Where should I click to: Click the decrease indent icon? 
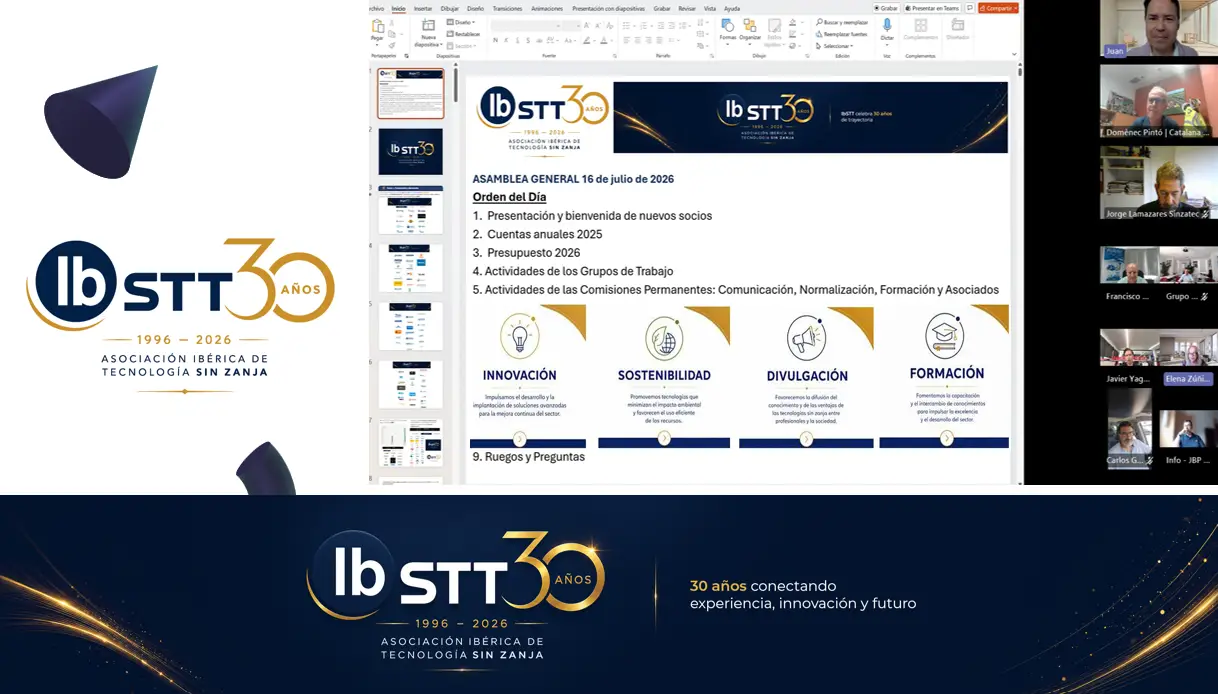point(660,26)
